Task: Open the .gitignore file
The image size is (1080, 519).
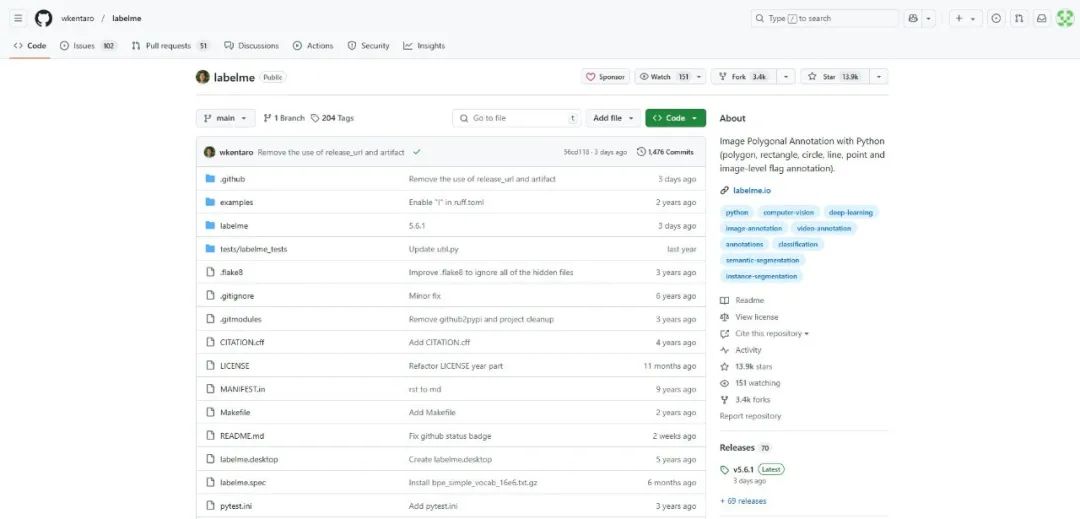Action: (237, 296)
